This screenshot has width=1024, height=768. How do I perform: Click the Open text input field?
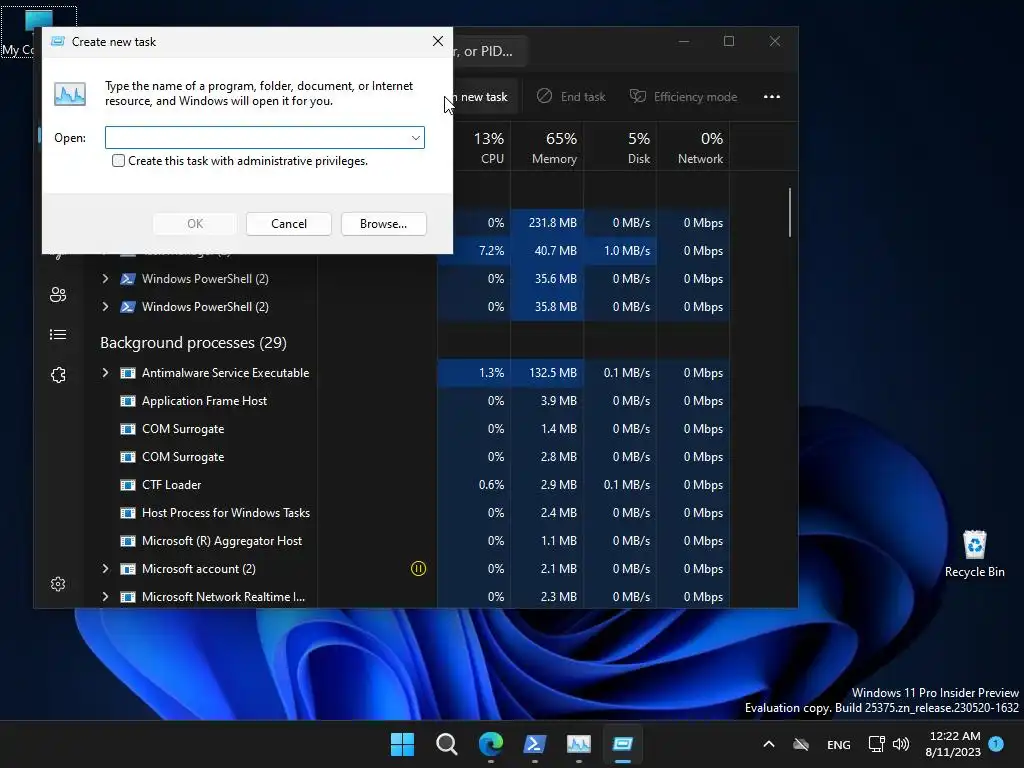point(264,138)
